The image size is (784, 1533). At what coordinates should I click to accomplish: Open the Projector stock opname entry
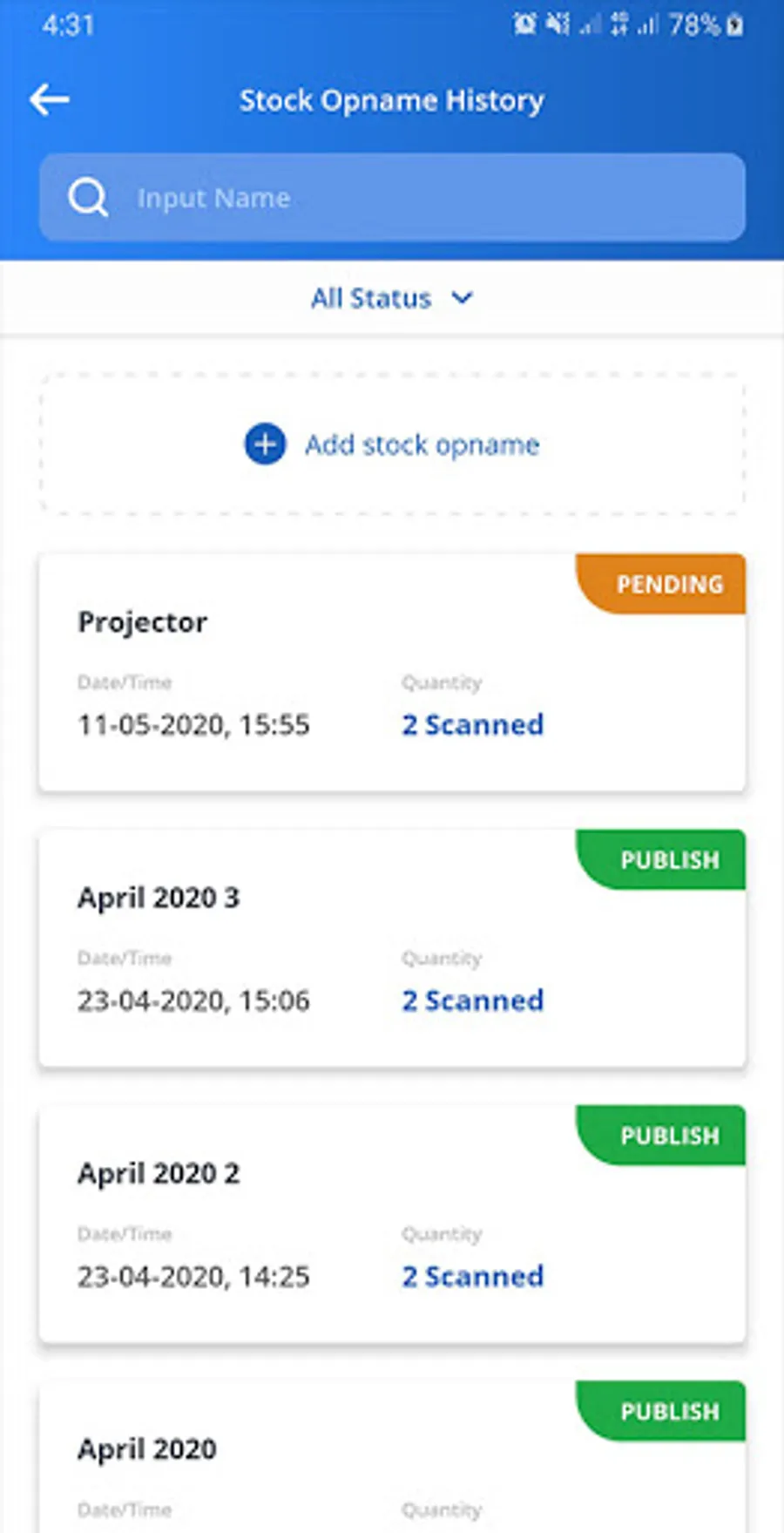[x=143, y=622]
